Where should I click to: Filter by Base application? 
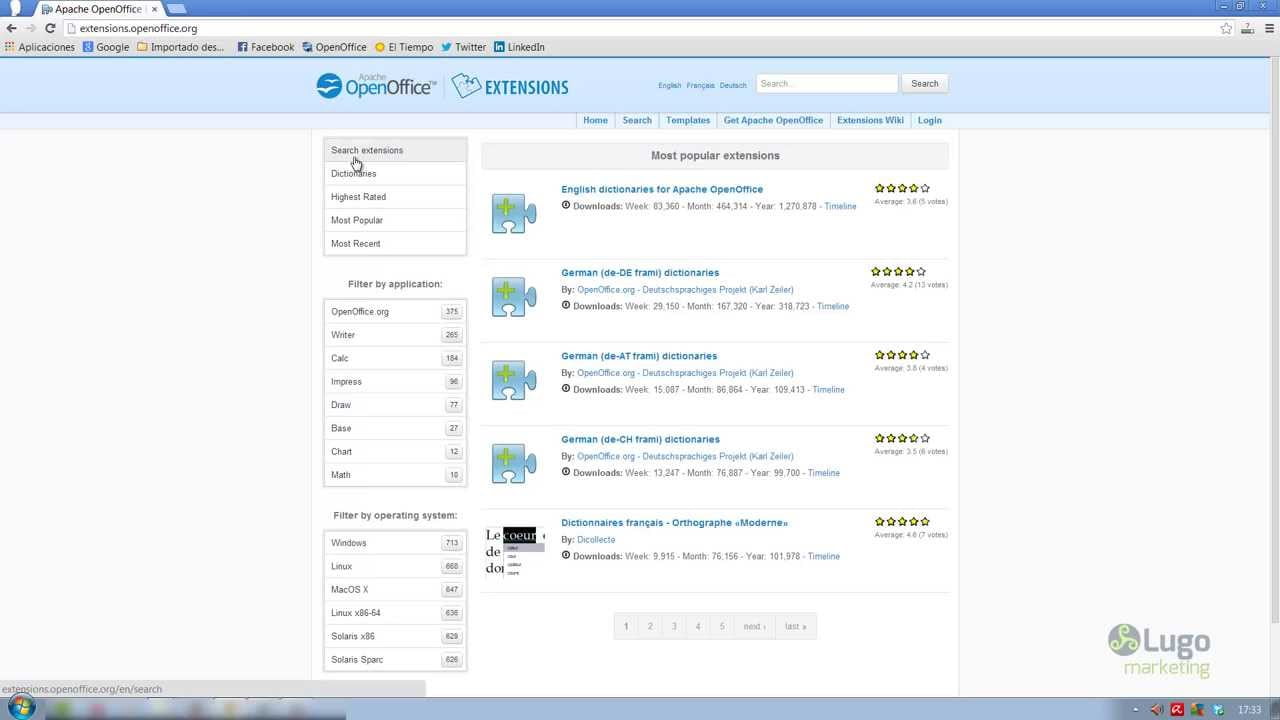[395, 428]
